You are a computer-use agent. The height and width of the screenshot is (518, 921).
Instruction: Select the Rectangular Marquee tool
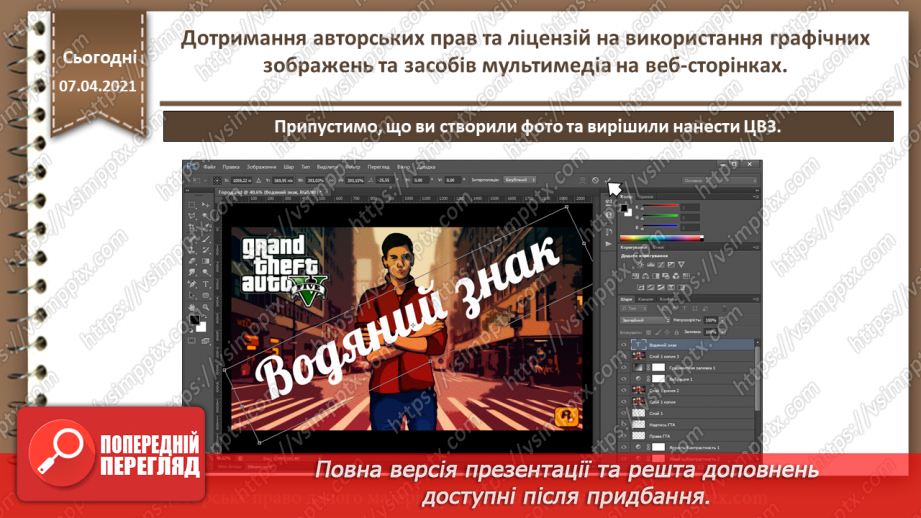[x=191, y=204]
